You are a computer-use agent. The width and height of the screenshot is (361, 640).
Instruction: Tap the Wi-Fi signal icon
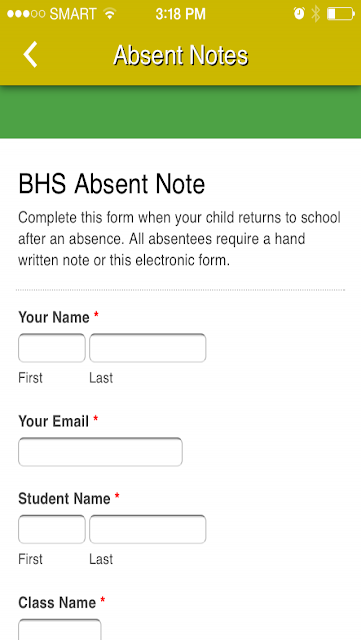tap(109, 14)
